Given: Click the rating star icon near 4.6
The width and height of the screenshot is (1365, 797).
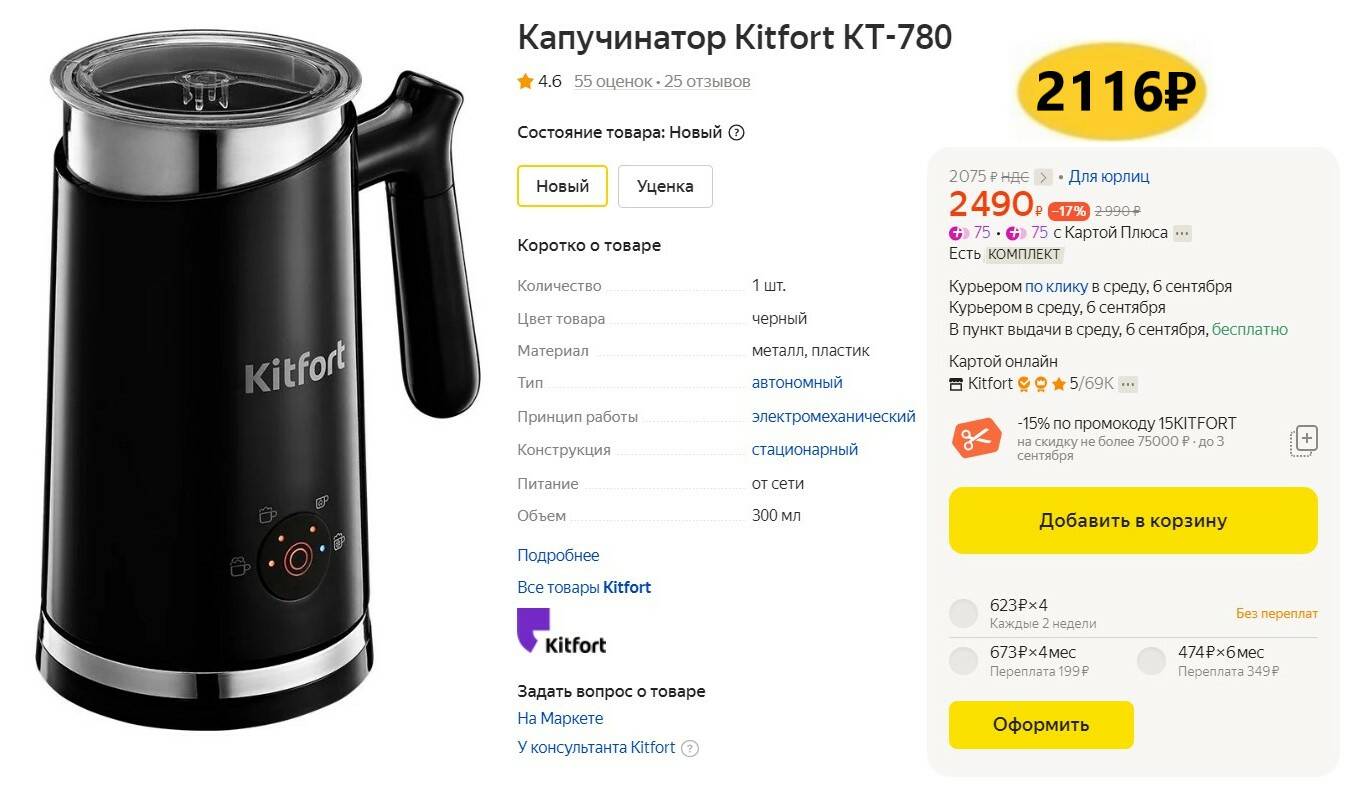Looking at the screenshot, I should tap(525, 82).
